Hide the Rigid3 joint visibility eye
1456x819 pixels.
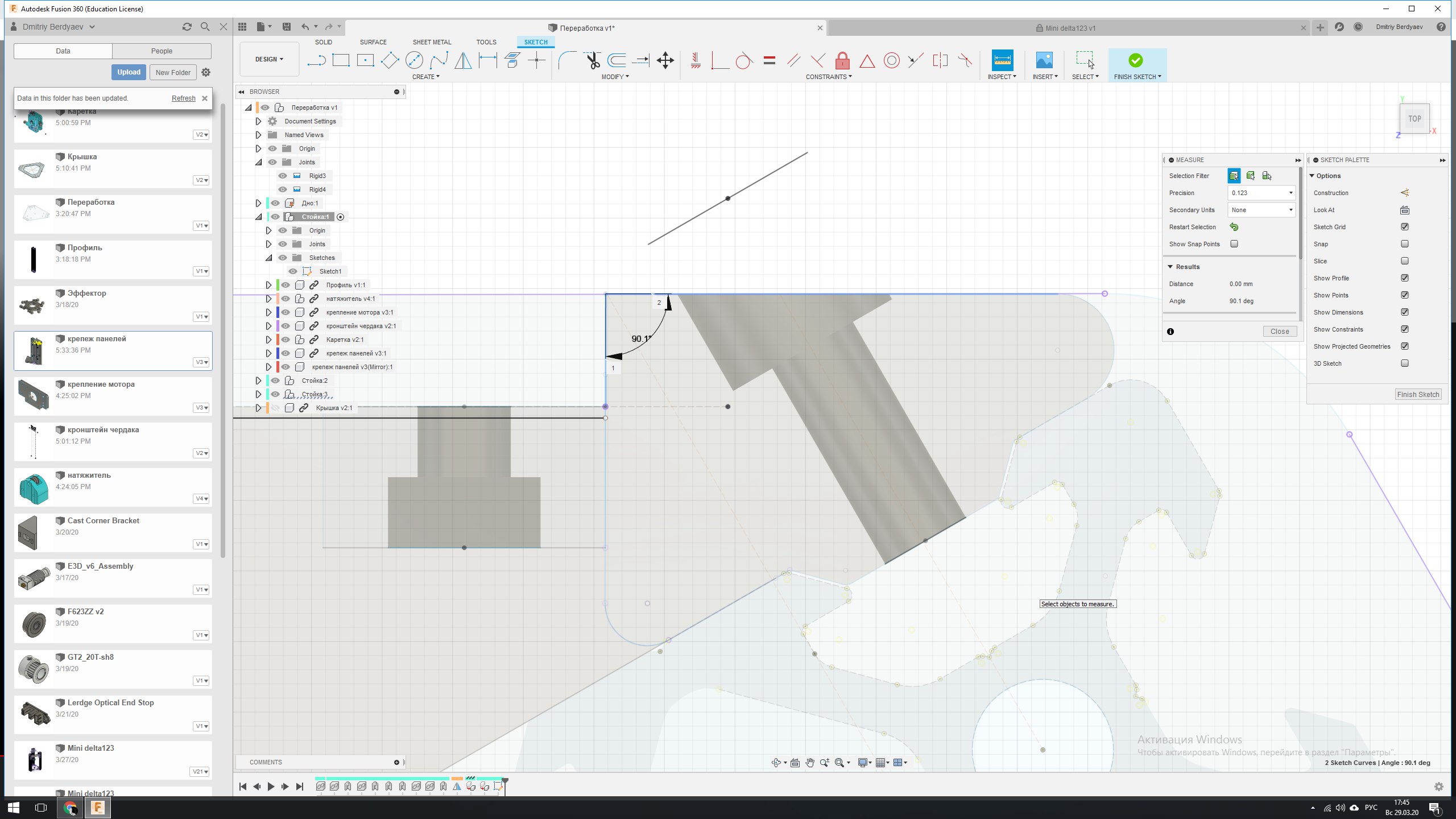coord(283,176)
